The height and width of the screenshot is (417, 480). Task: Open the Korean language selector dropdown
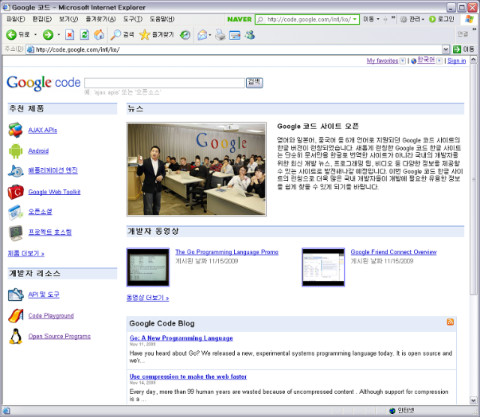point(439,61)
